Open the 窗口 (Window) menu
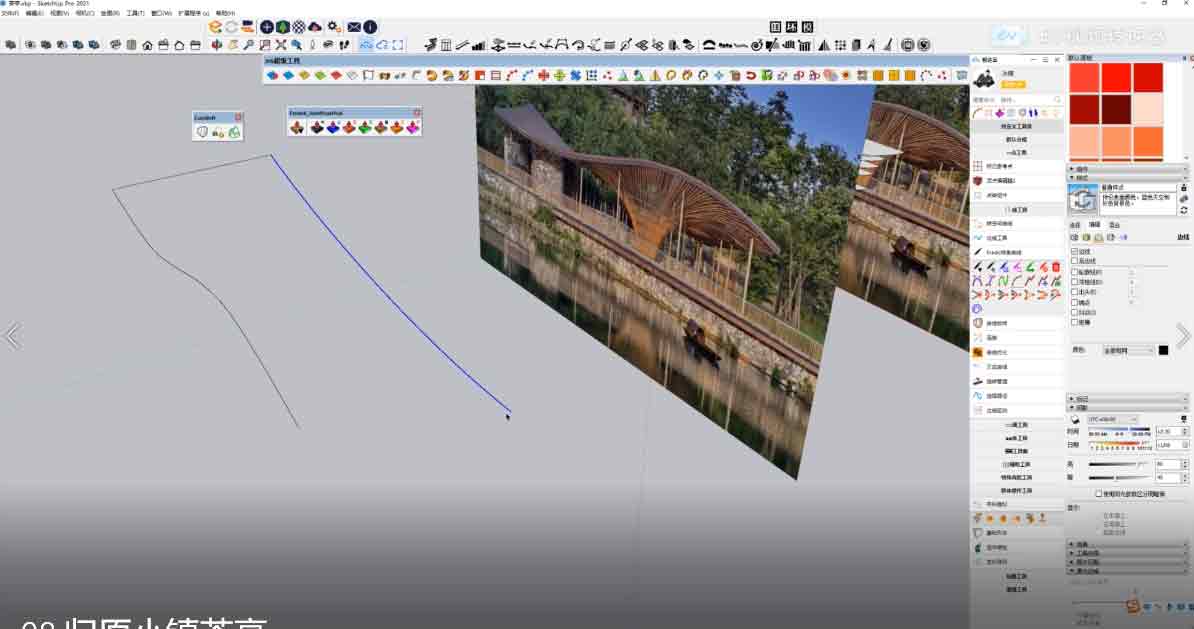This screenshot has height=629, width=1194. 160,14
